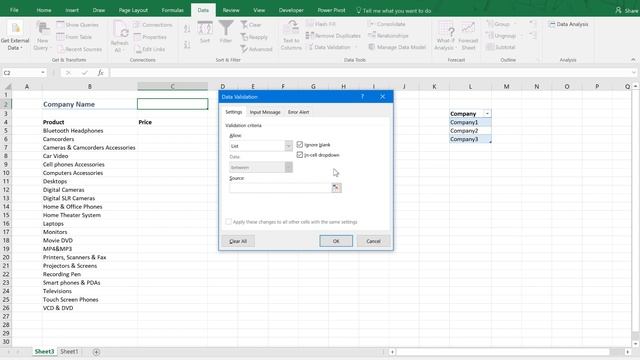Open Manage Data Model

pos(397,47)
